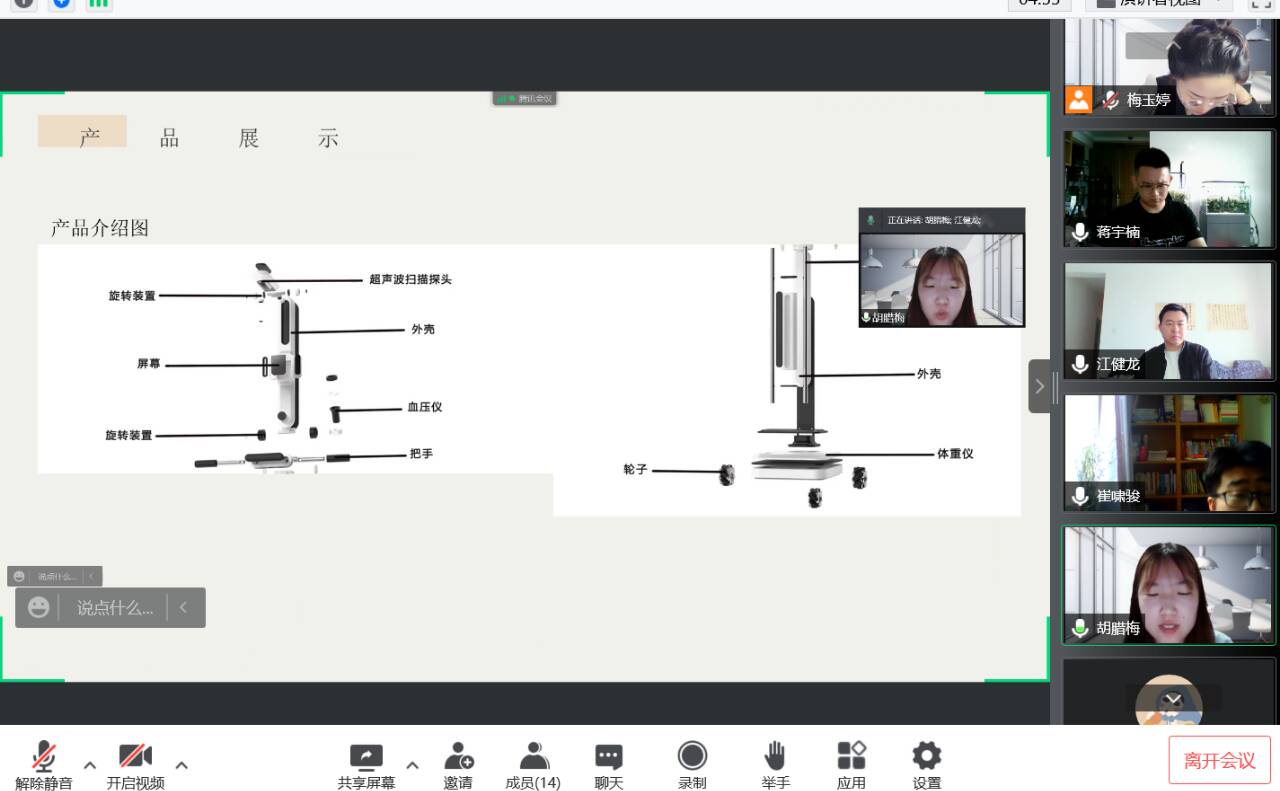Raise hand using 举手 icon
The height and width of the screenshot is (791, 1280).
(x=775, y=765)
